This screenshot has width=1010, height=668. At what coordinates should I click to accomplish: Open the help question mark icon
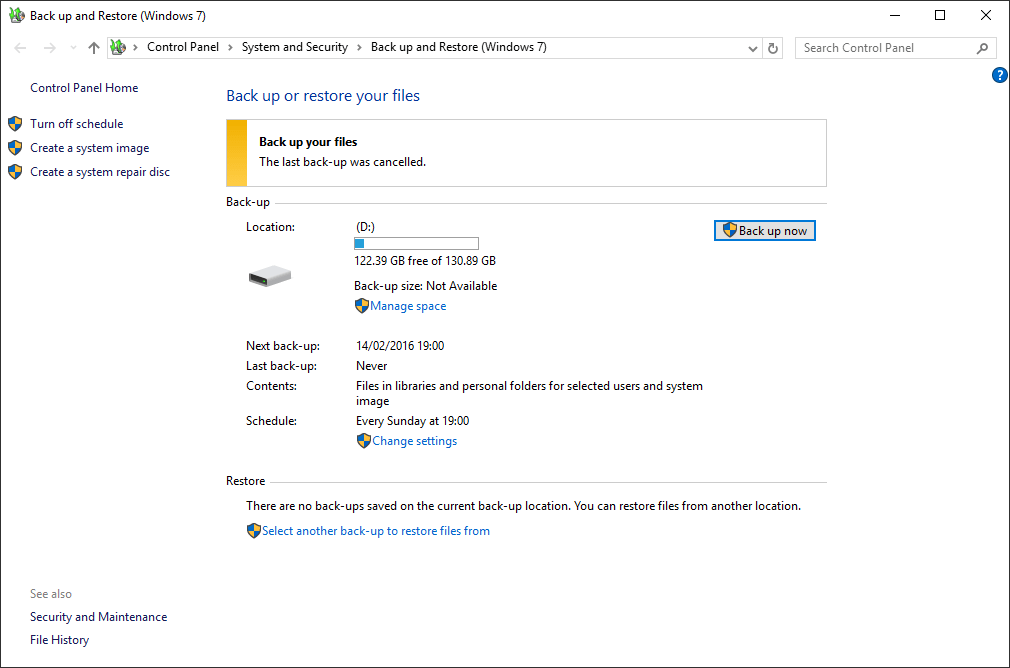[x=999, y=75]
